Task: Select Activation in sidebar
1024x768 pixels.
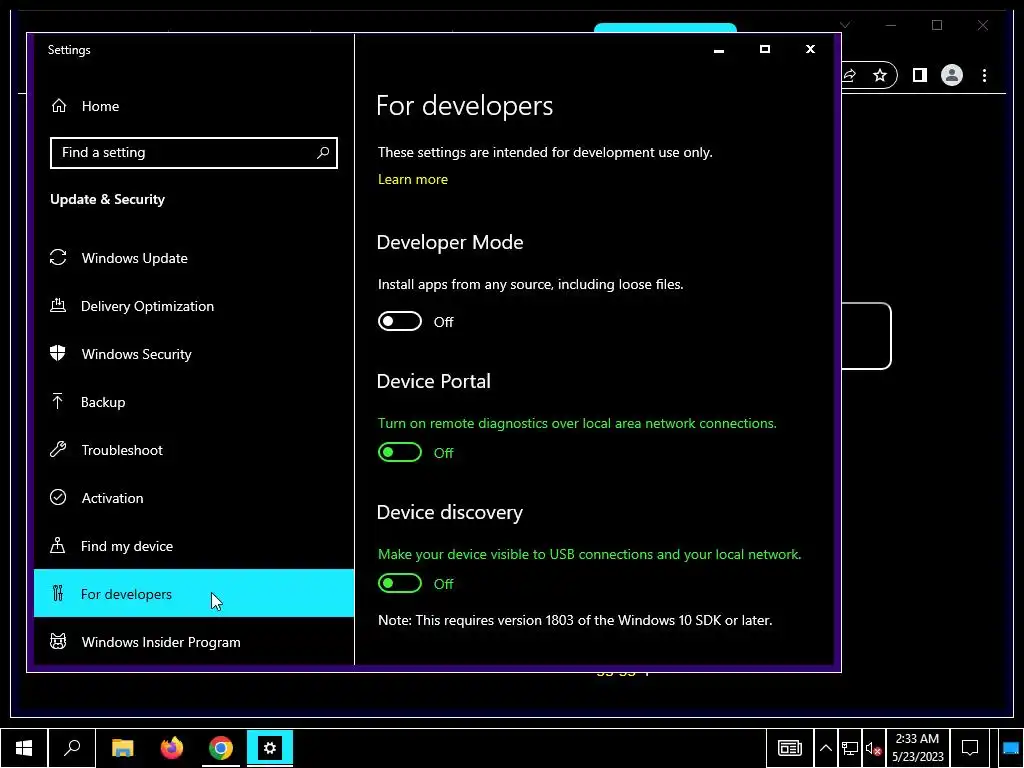Action: [x=194, y=498]
